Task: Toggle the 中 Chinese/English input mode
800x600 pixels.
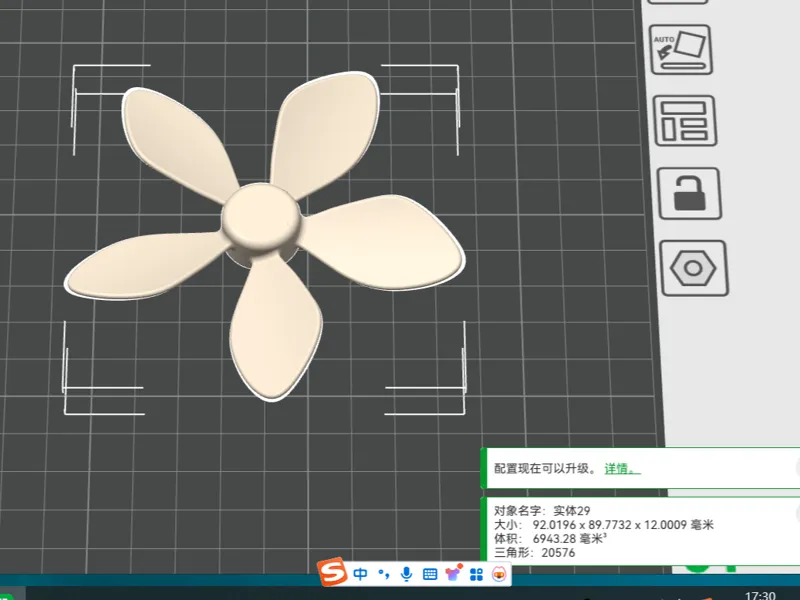Action: tap(361, 574)
